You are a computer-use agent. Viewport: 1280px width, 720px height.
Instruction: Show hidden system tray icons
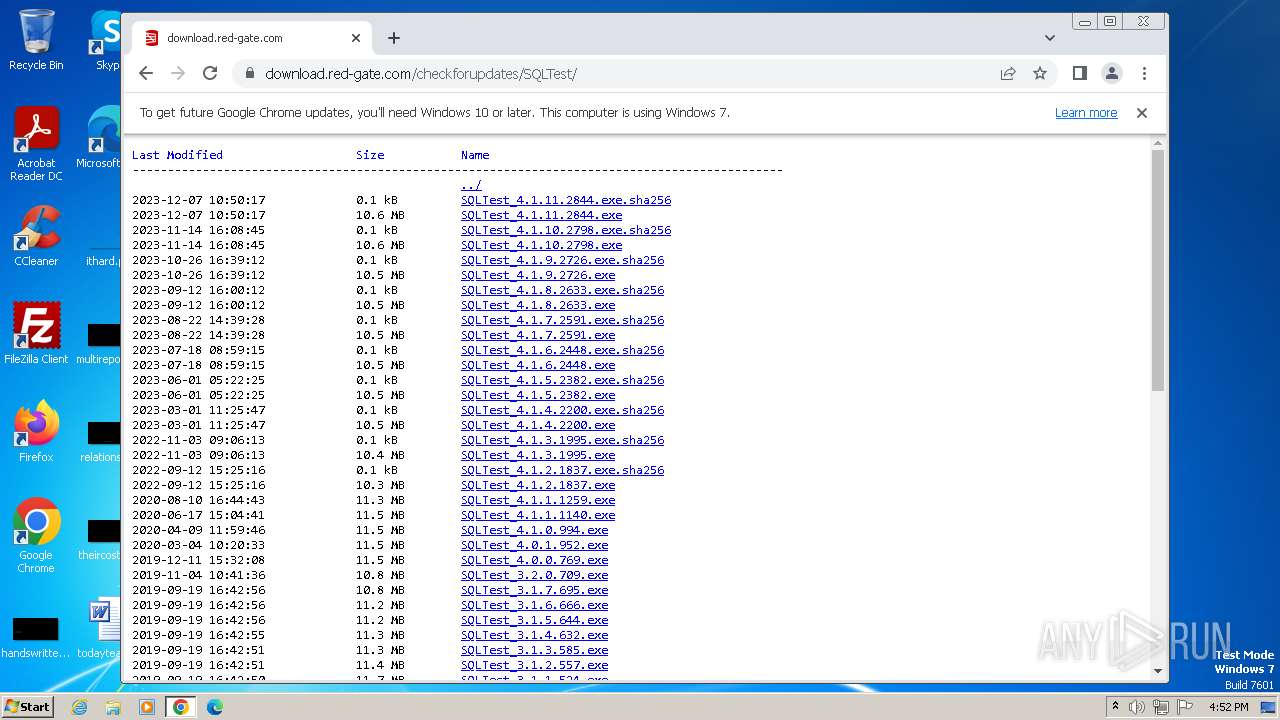pyautogui.click(x=1115, y=707)
